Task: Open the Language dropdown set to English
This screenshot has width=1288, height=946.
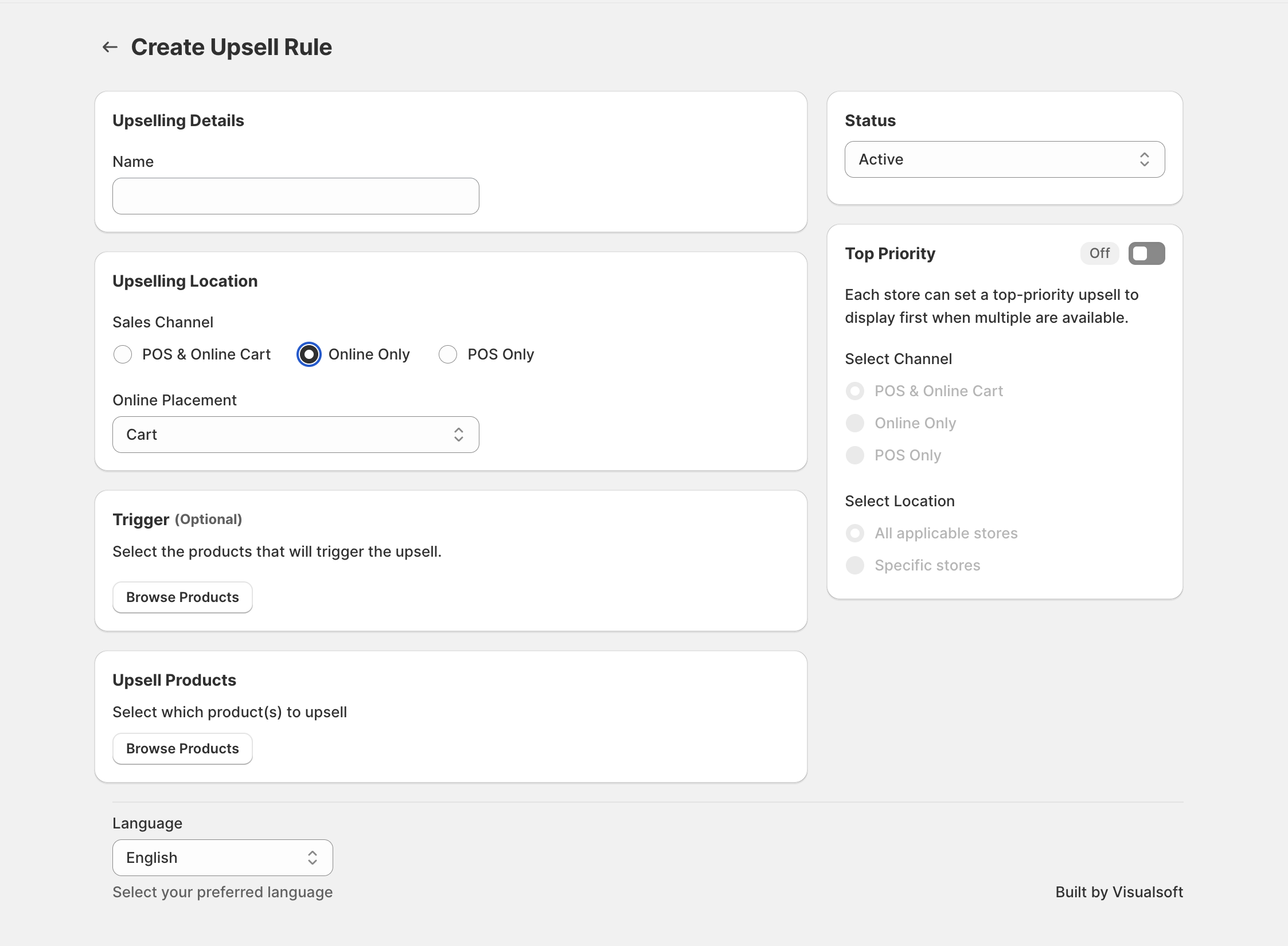Action: [223, 857]
